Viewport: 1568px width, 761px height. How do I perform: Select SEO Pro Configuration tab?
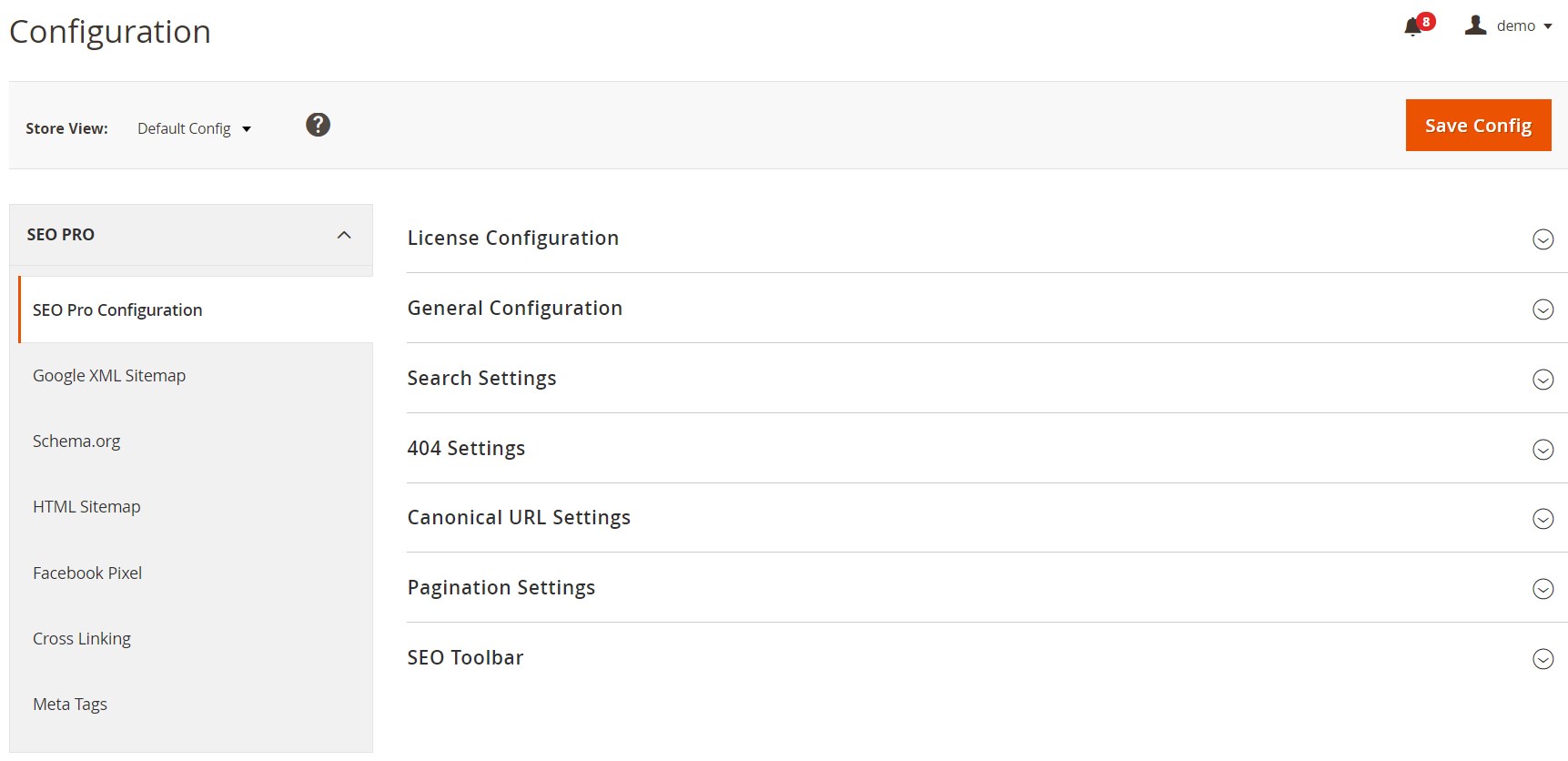[x=196, y=309]
